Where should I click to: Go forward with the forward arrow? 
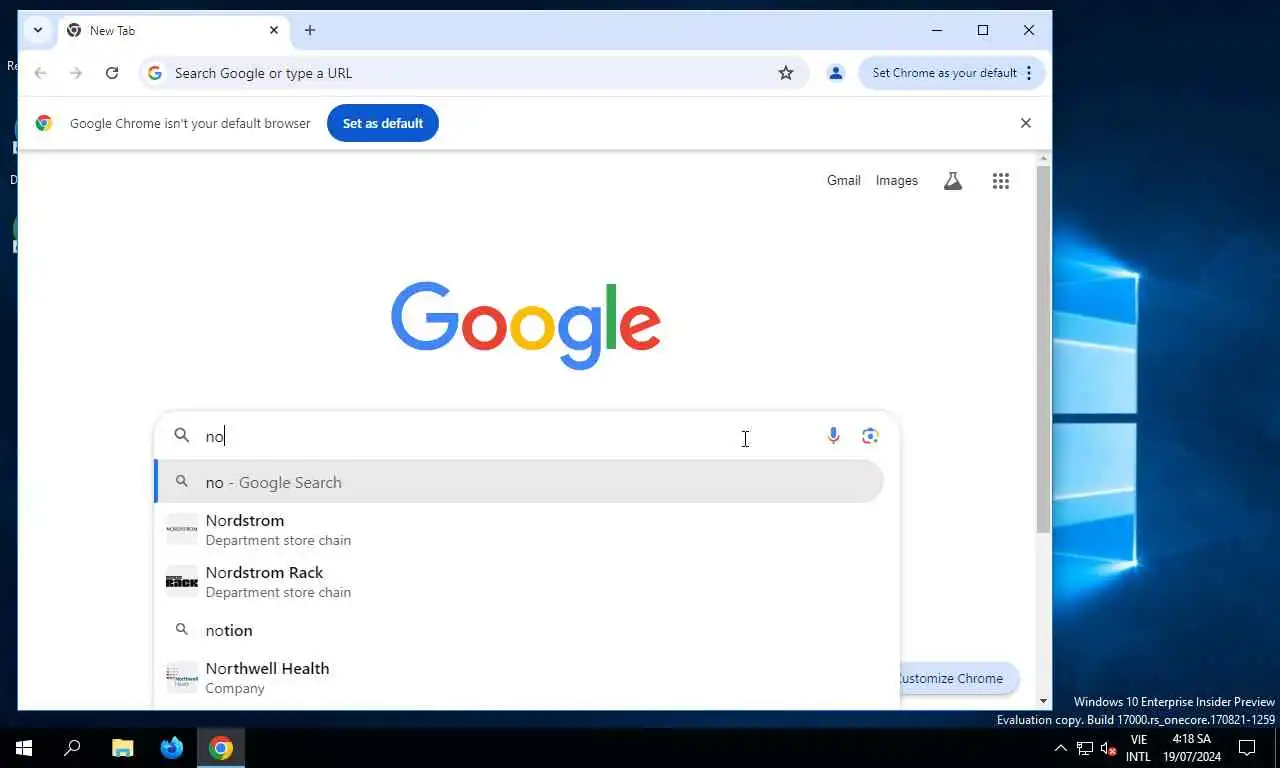(x=76, y=73)
